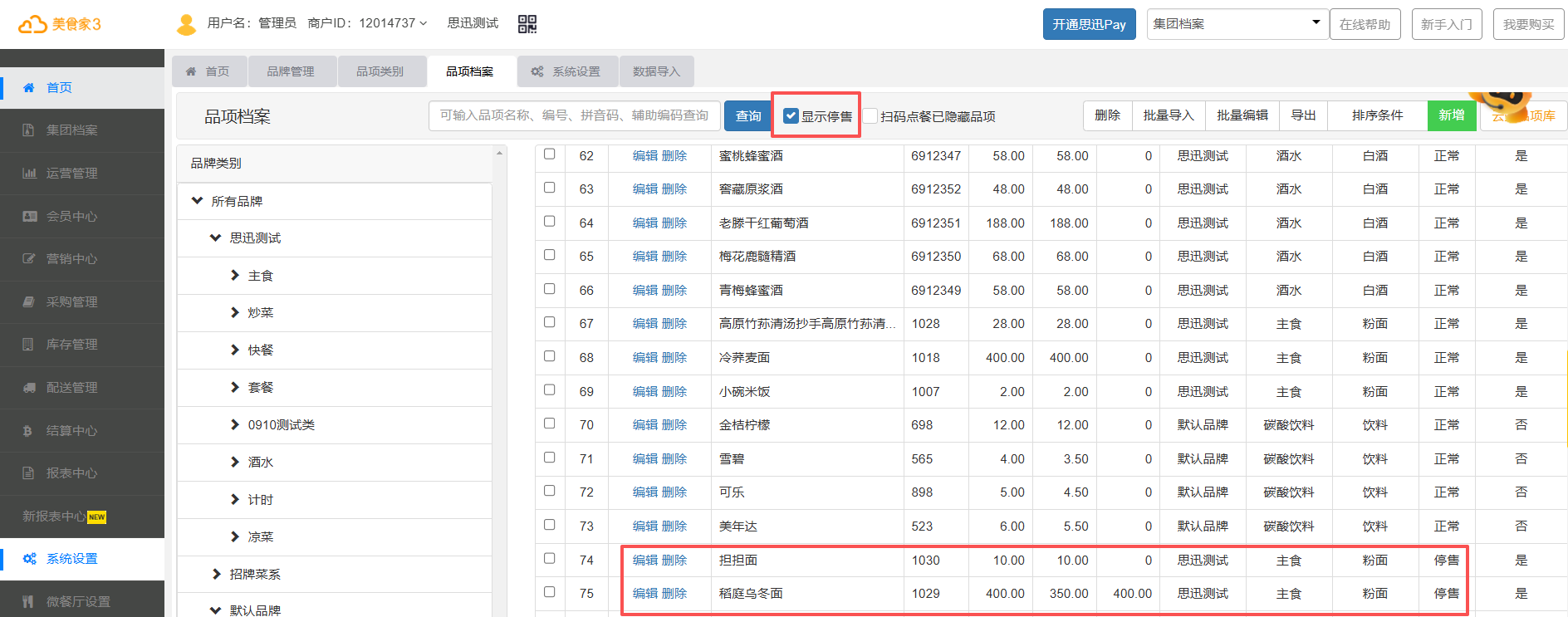Select the checkbox for row 70
Screen dimensions: 1568x617
549,424
